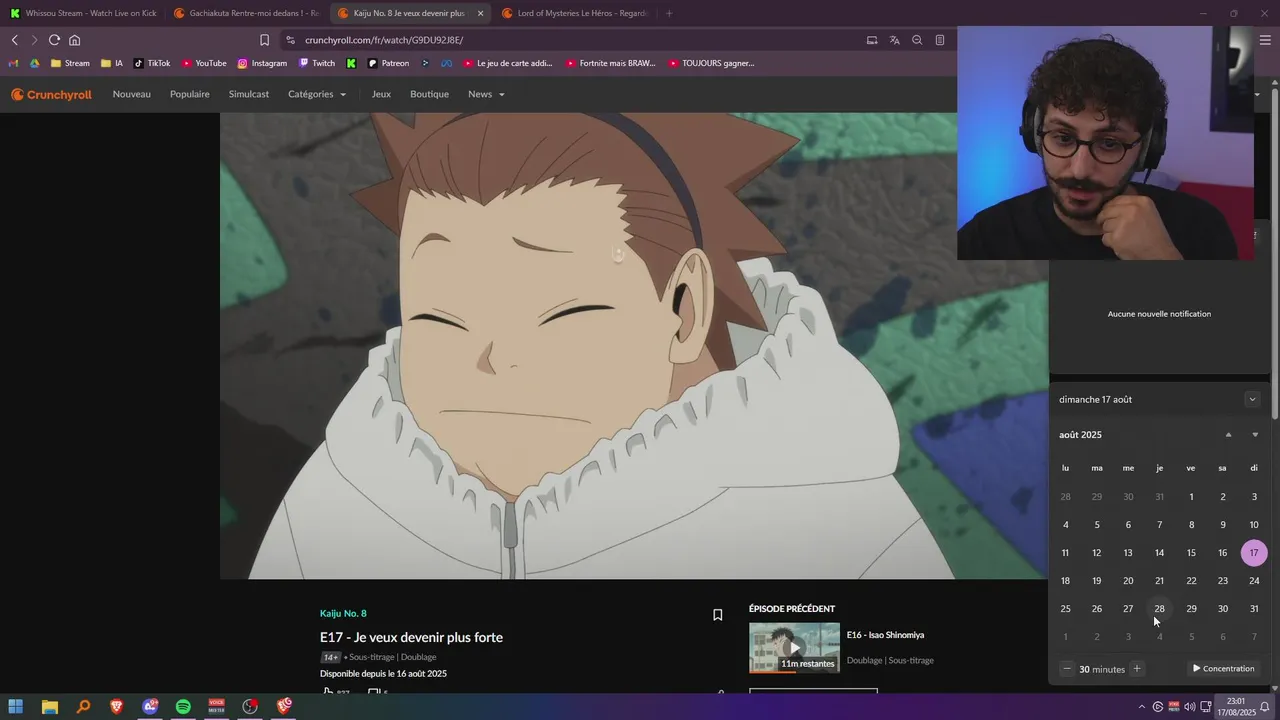The image size is (1280, 720).
Task: Open the Populaire menu item
Action: pyautogui.click(x=190, y=94)
